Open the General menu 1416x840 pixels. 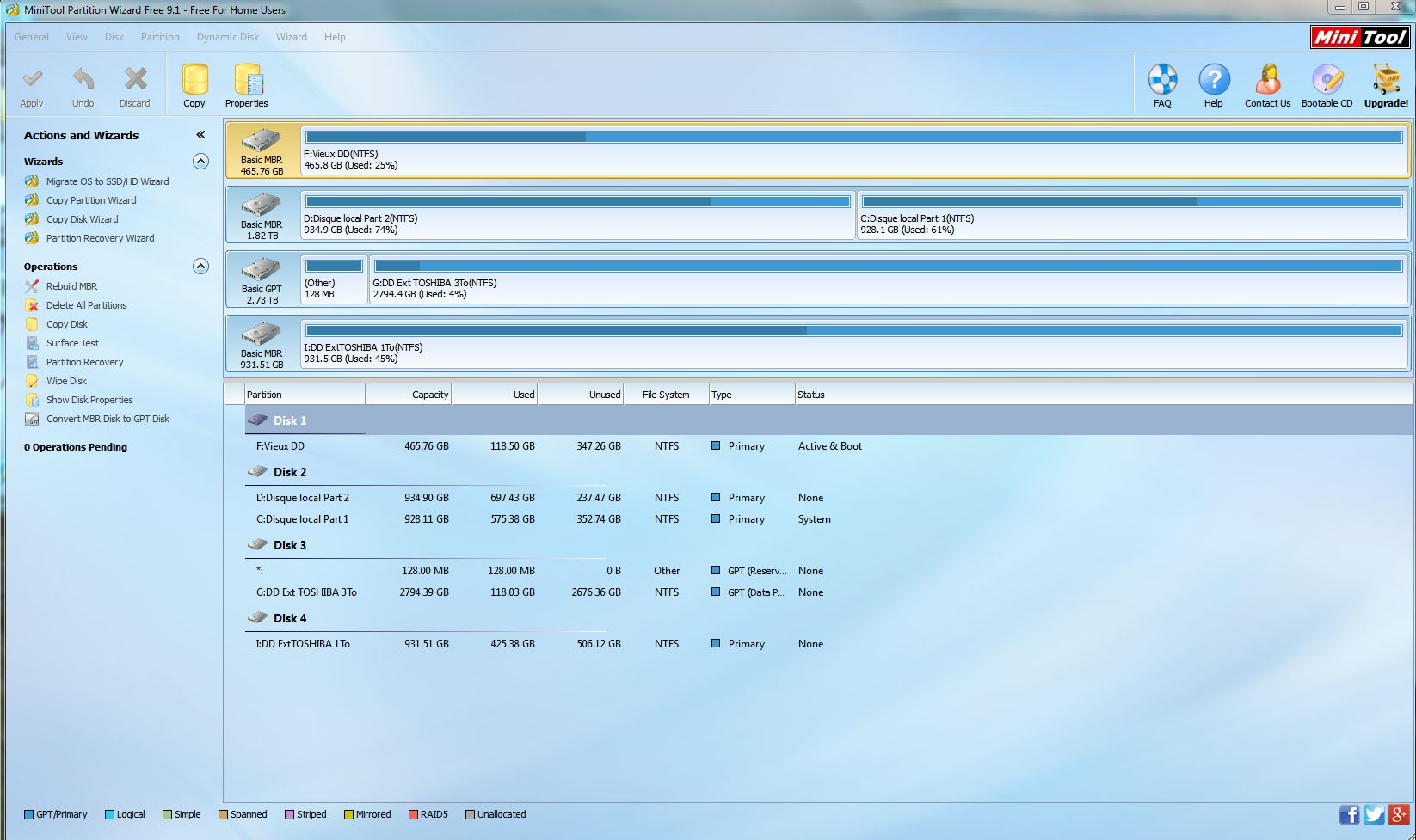click(x=32, y=37)
